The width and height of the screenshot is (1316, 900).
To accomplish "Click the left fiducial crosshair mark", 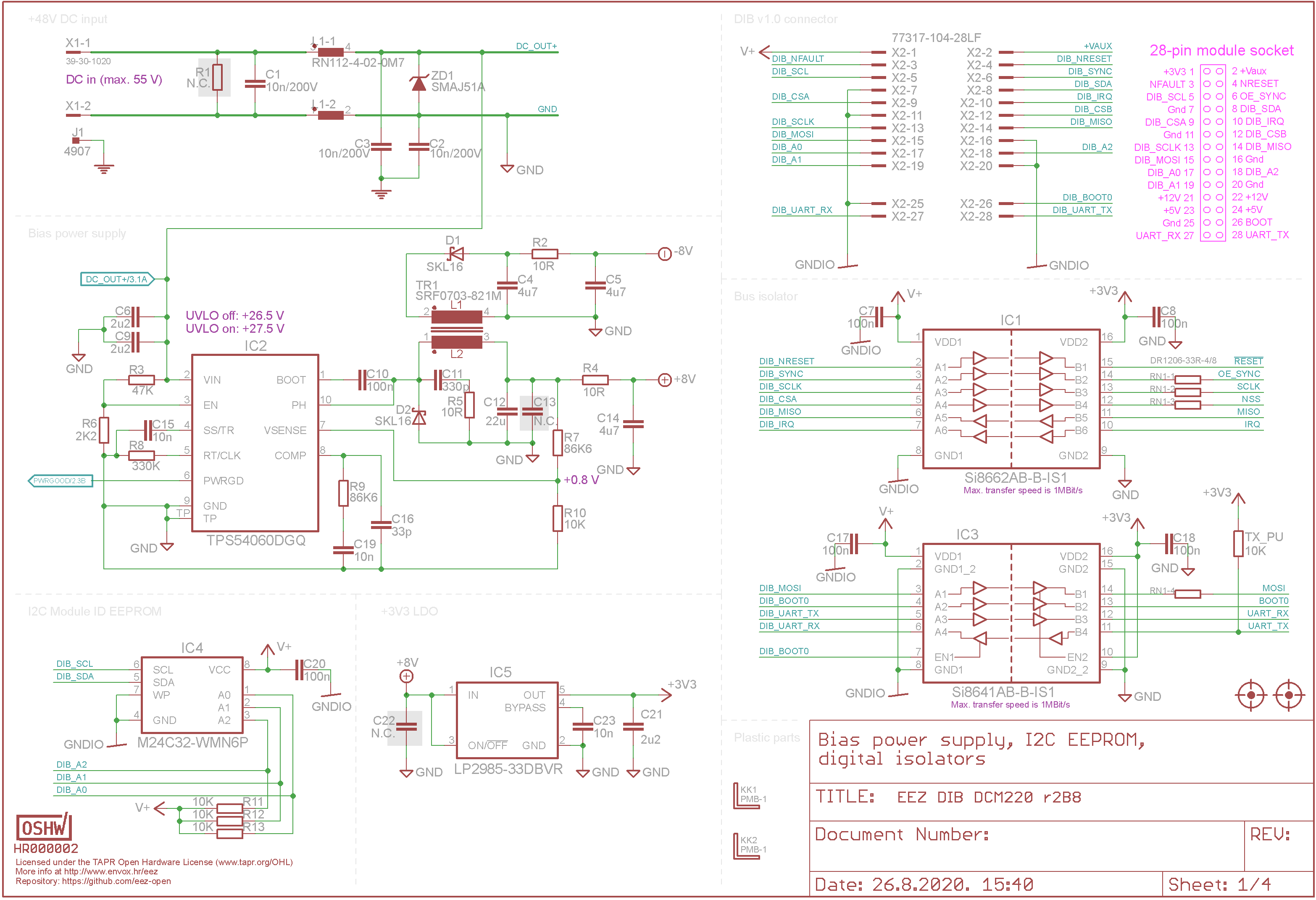I will pos(1251,695).
